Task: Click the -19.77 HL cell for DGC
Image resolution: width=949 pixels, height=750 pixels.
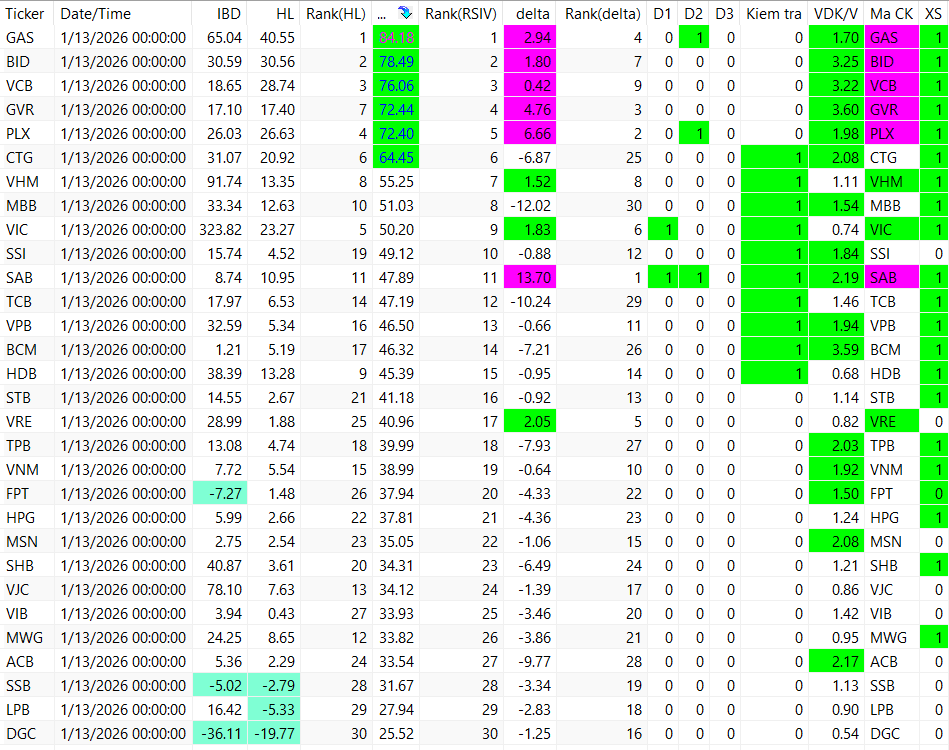Action: (x=274, y=734)
